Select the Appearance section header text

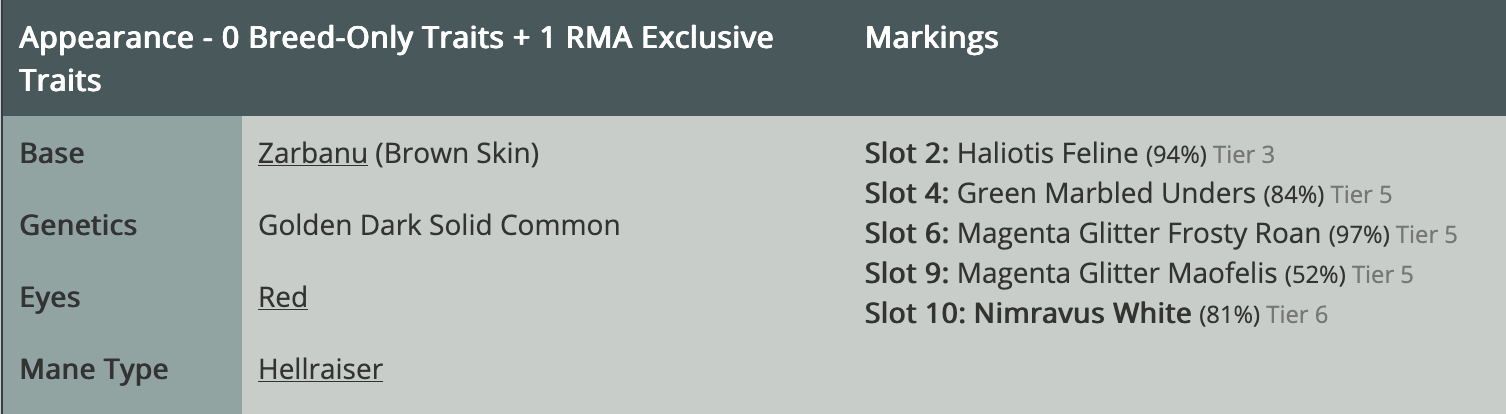pyautogui.click(x=396, y=58)
